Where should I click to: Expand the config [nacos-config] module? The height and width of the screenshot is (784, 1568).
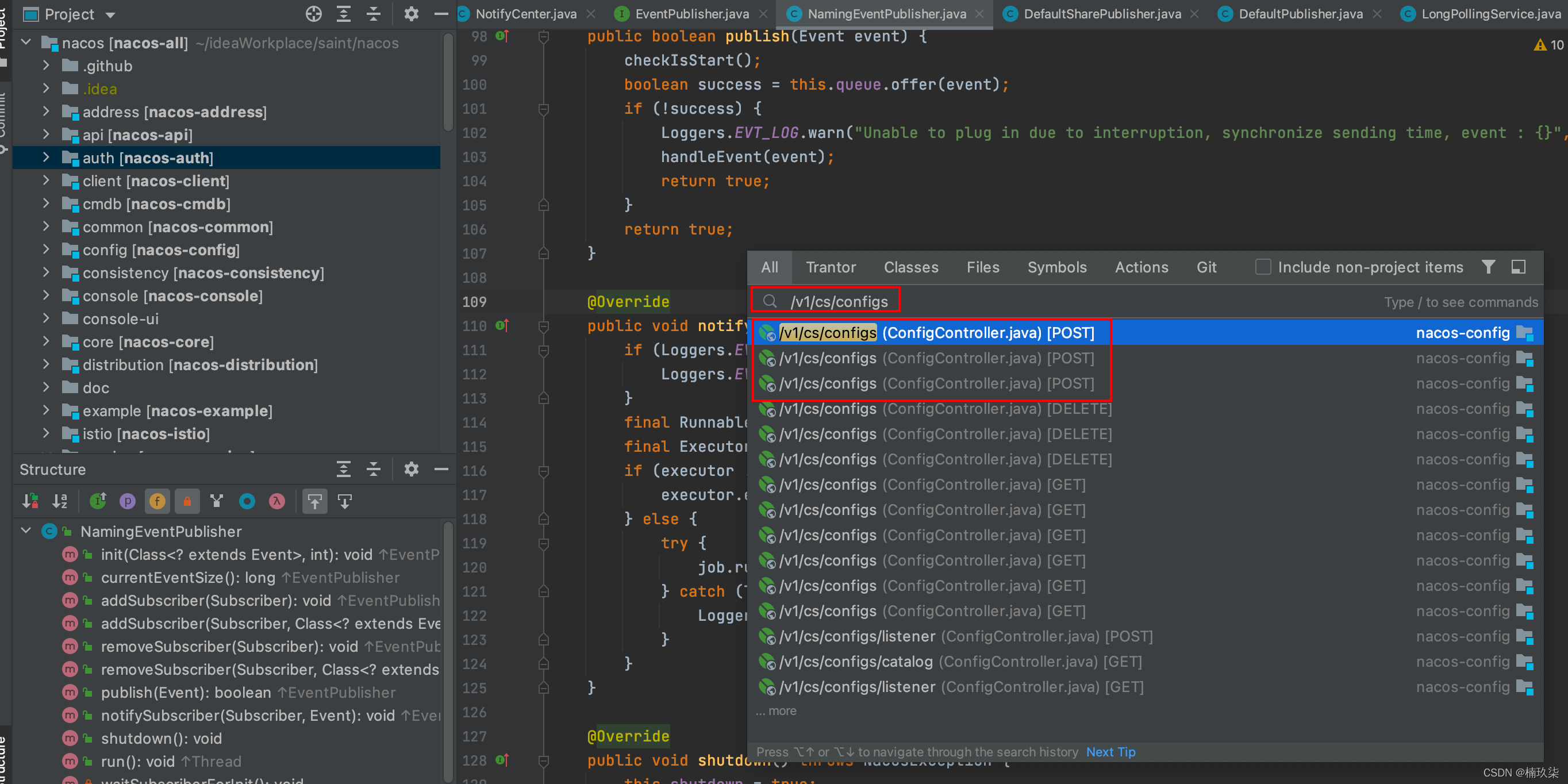46,249
